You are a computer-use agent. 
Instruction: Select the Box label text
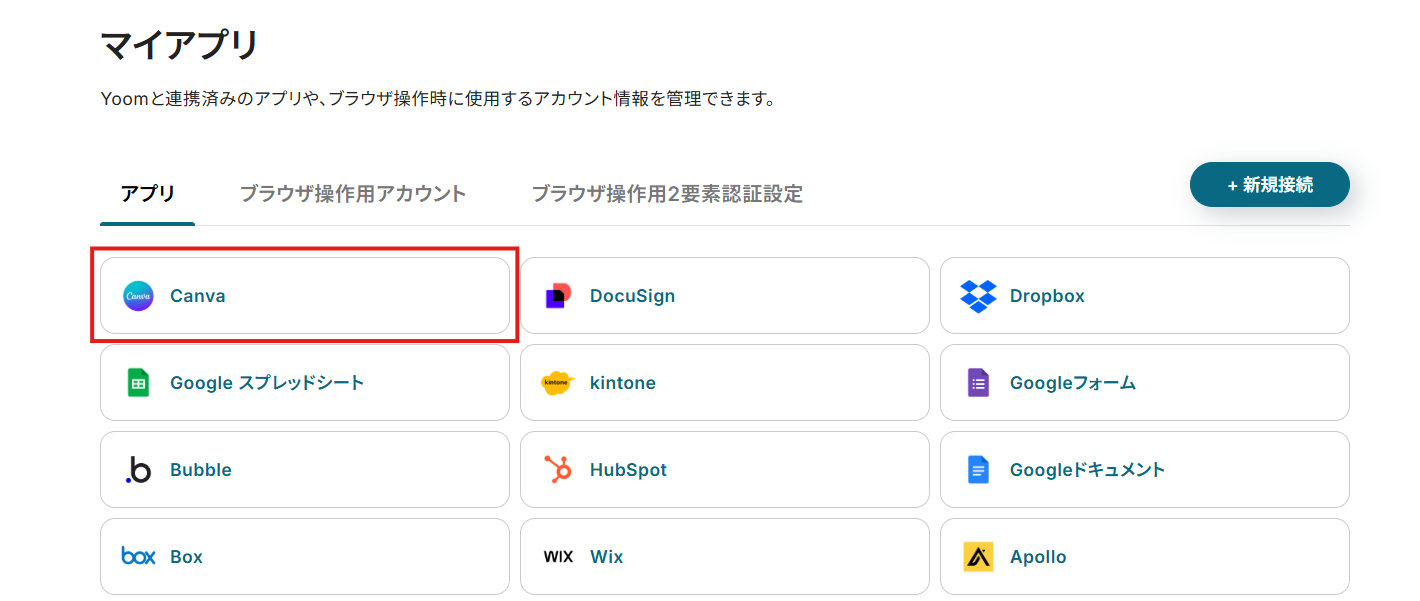(186, 557)
